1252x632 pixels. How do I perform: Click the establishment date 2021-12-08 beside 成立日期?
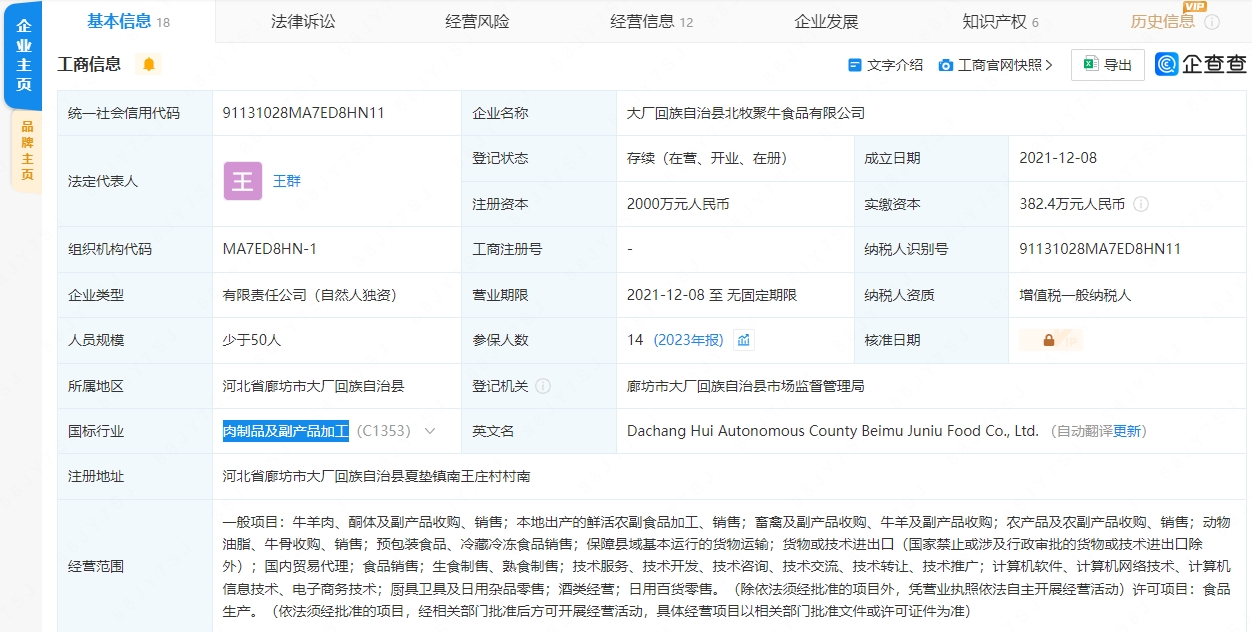pyautogui.click(x=1058, y=158)
